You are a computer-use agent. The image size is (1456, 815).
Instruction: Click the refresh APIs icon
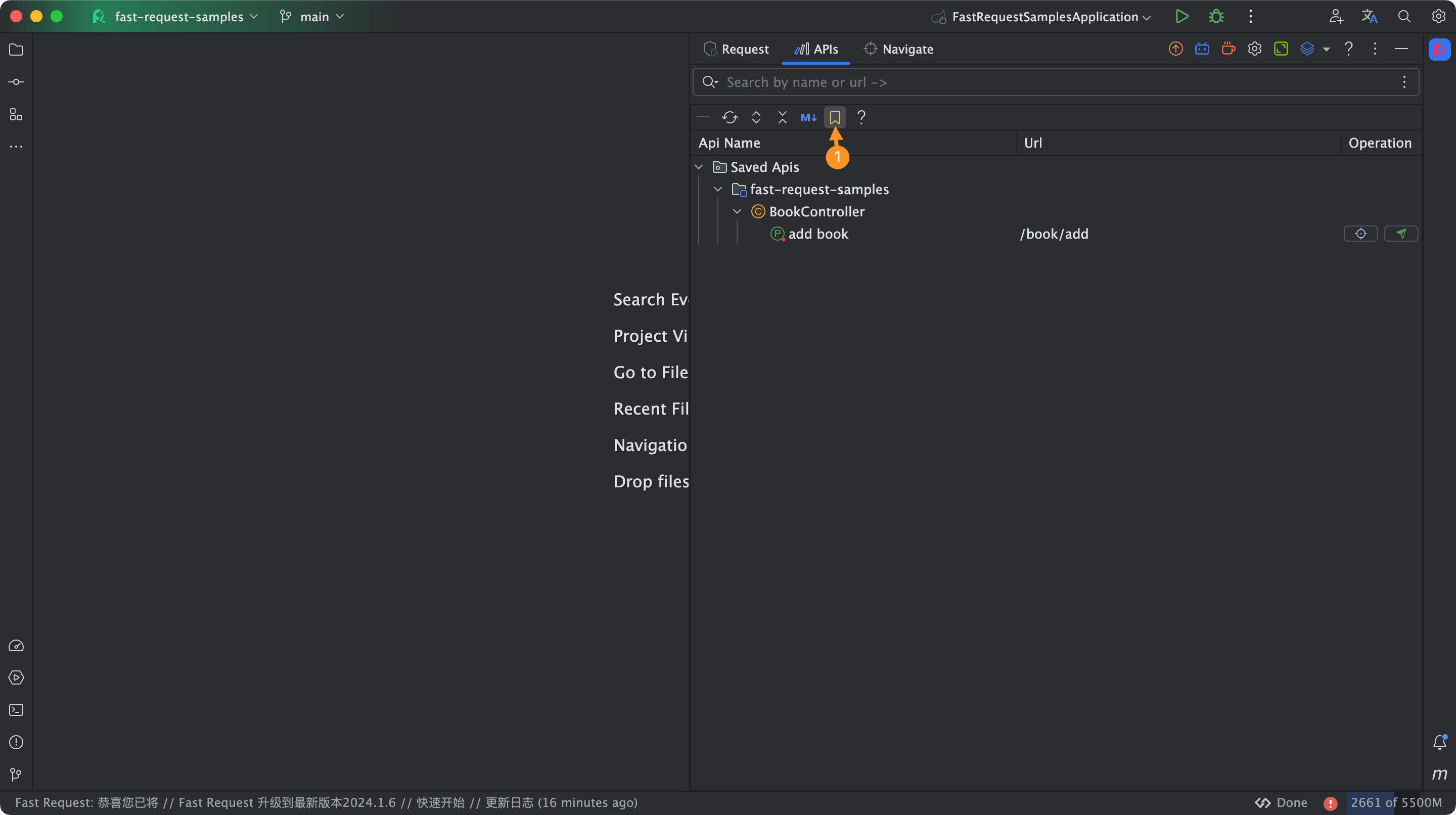pyautogui.click(x=730, y=118)
